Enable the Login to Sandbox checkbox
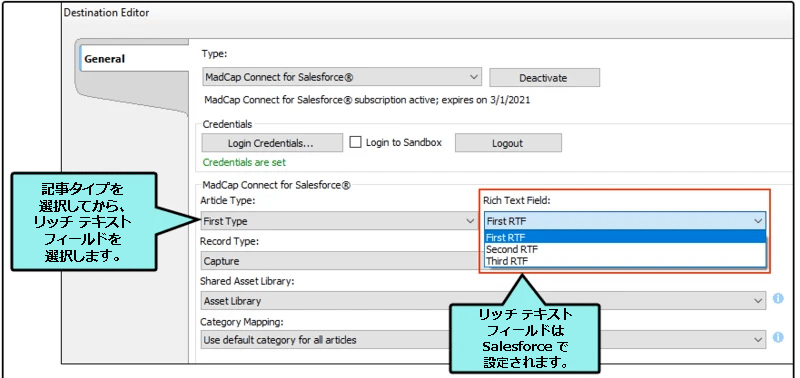The image size is (800, 378). pyautogui.click(x=355, y=142)
